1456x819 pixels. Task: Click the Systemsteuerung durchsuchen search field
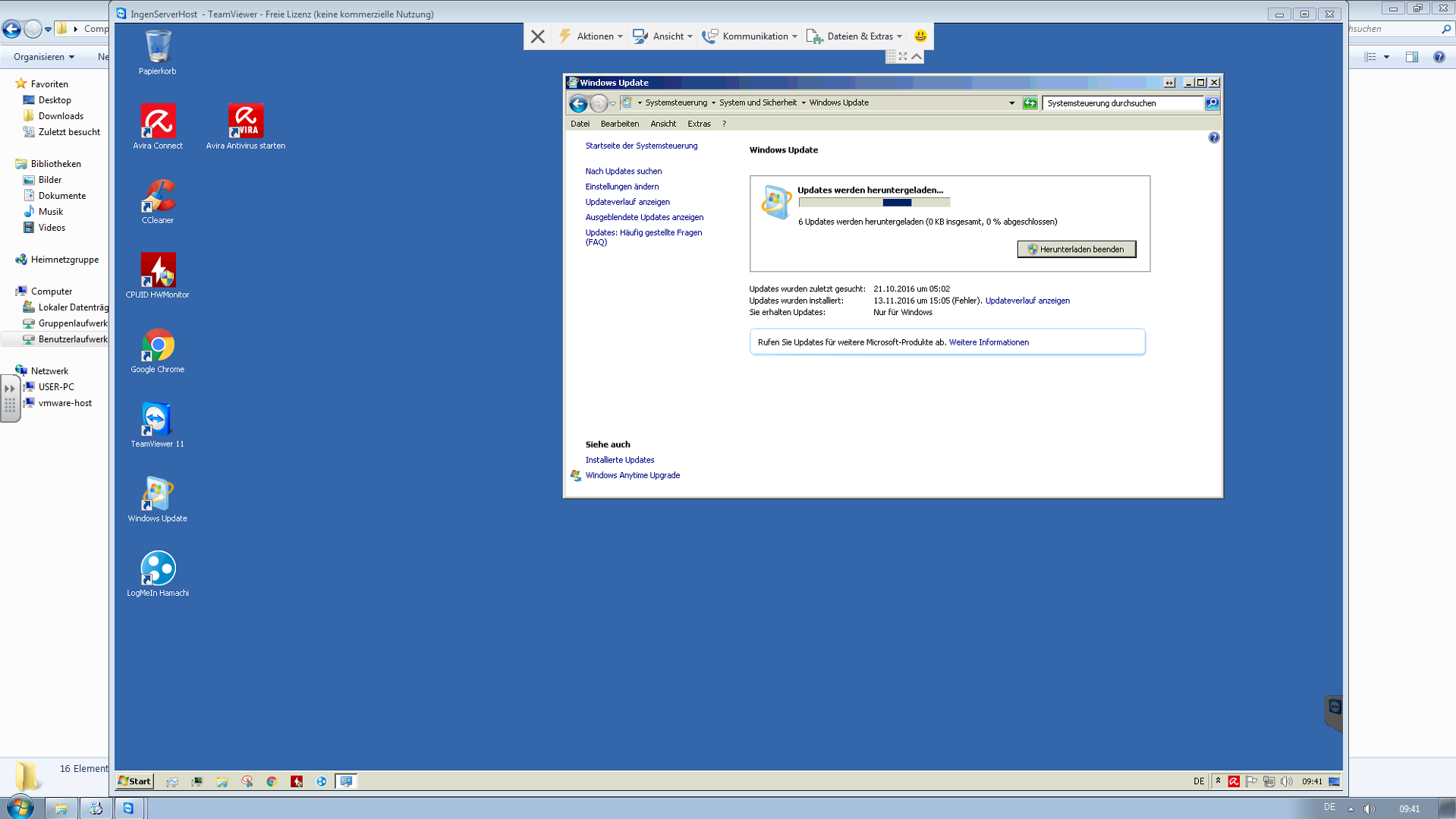[x=1123, y=103]
